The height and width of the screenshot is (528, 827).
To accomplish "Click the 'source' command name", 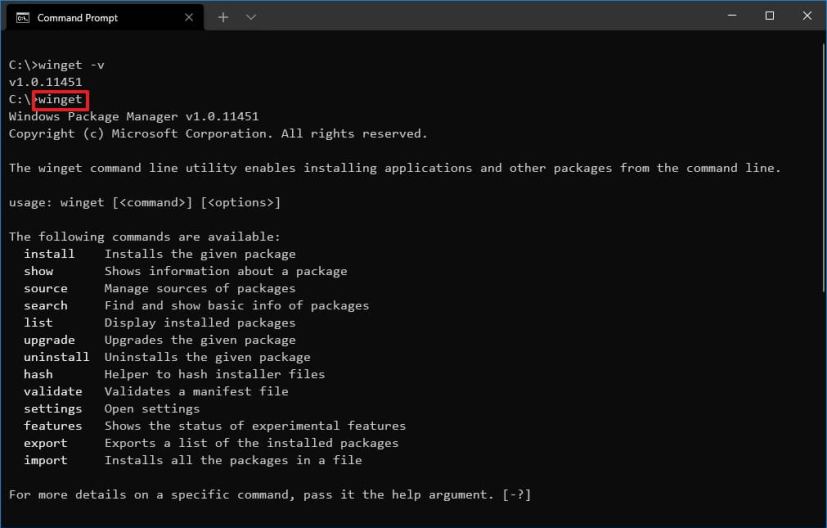I will [45, 289].
